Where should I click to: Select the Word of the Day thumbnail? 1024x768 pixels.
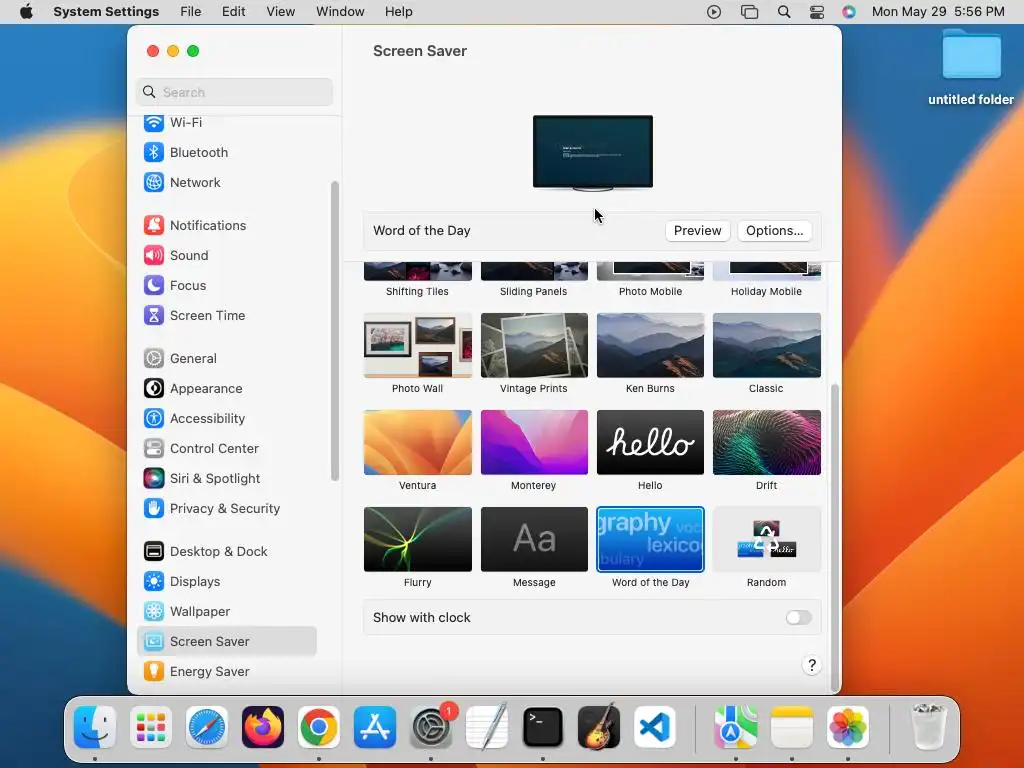click(x=650, y=539)
